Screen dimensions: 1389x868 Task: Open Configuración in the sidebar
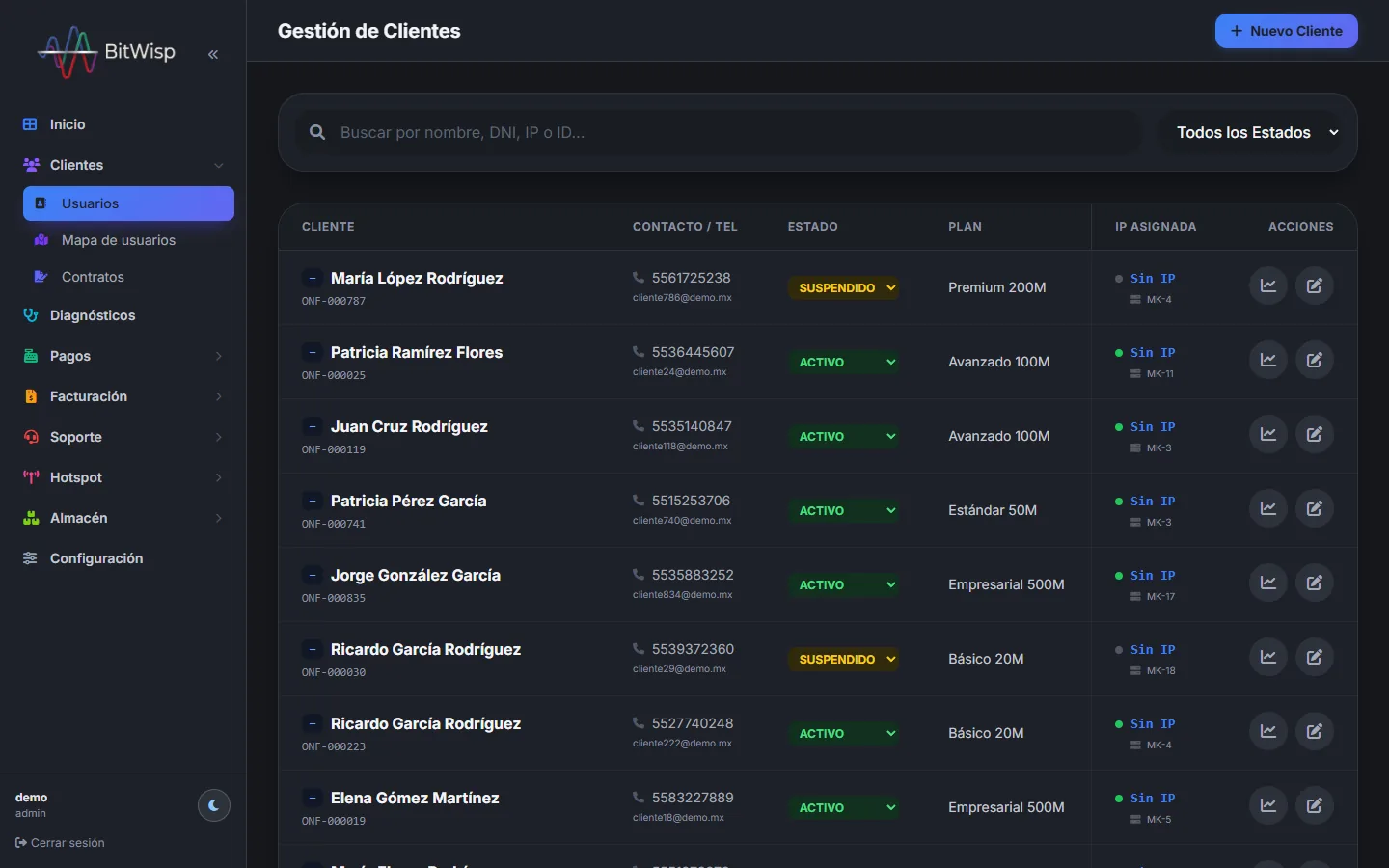[x=123, y=558]
